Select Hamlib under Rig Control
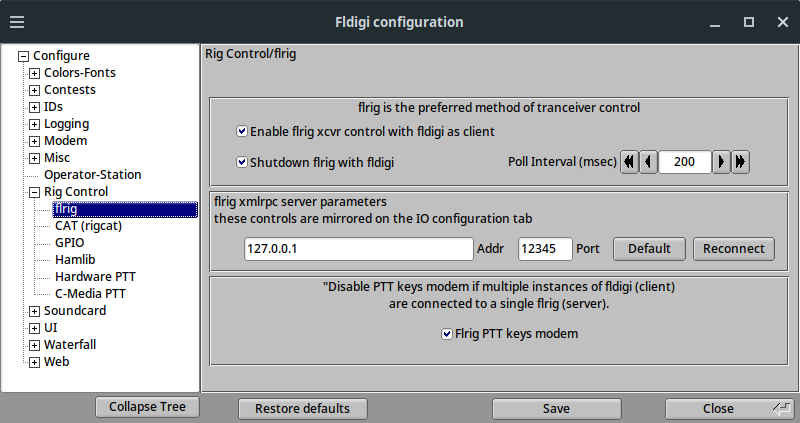 tap(75, 260)
